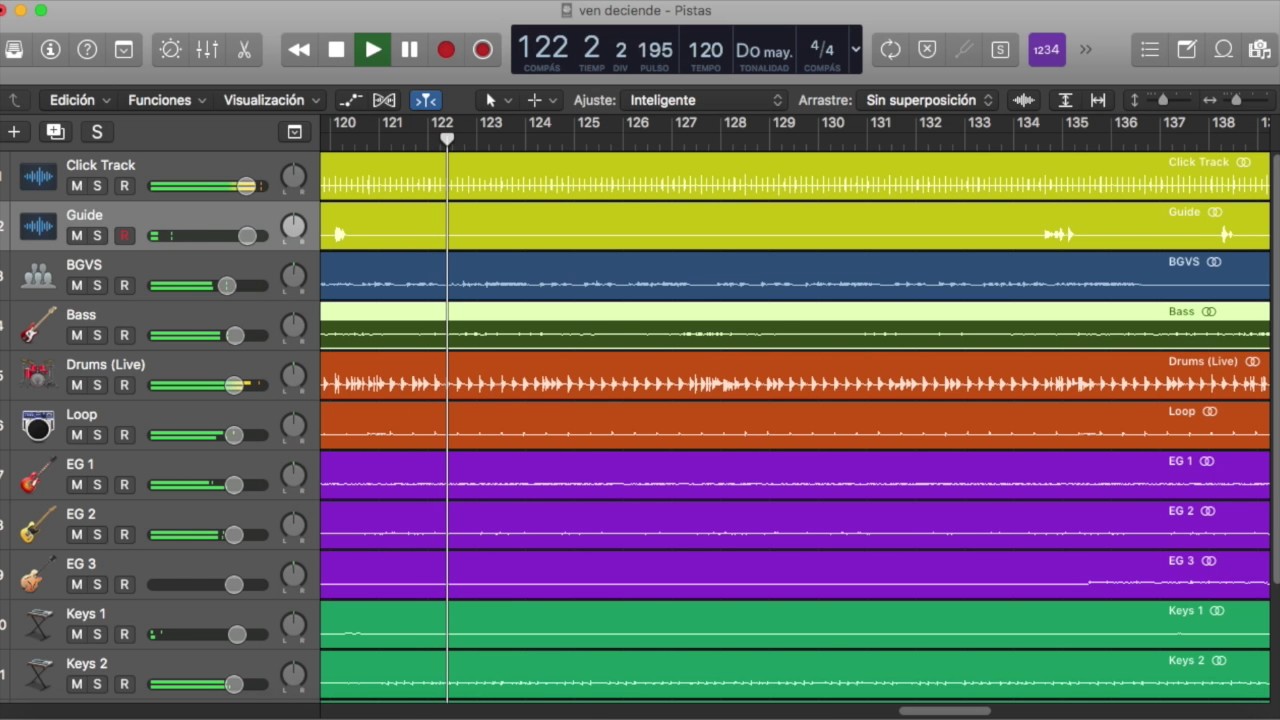This screenshot has height=720, width=1280.
Task: Click the Toolbar show/hide button
Action: click(x=124, y=49)
